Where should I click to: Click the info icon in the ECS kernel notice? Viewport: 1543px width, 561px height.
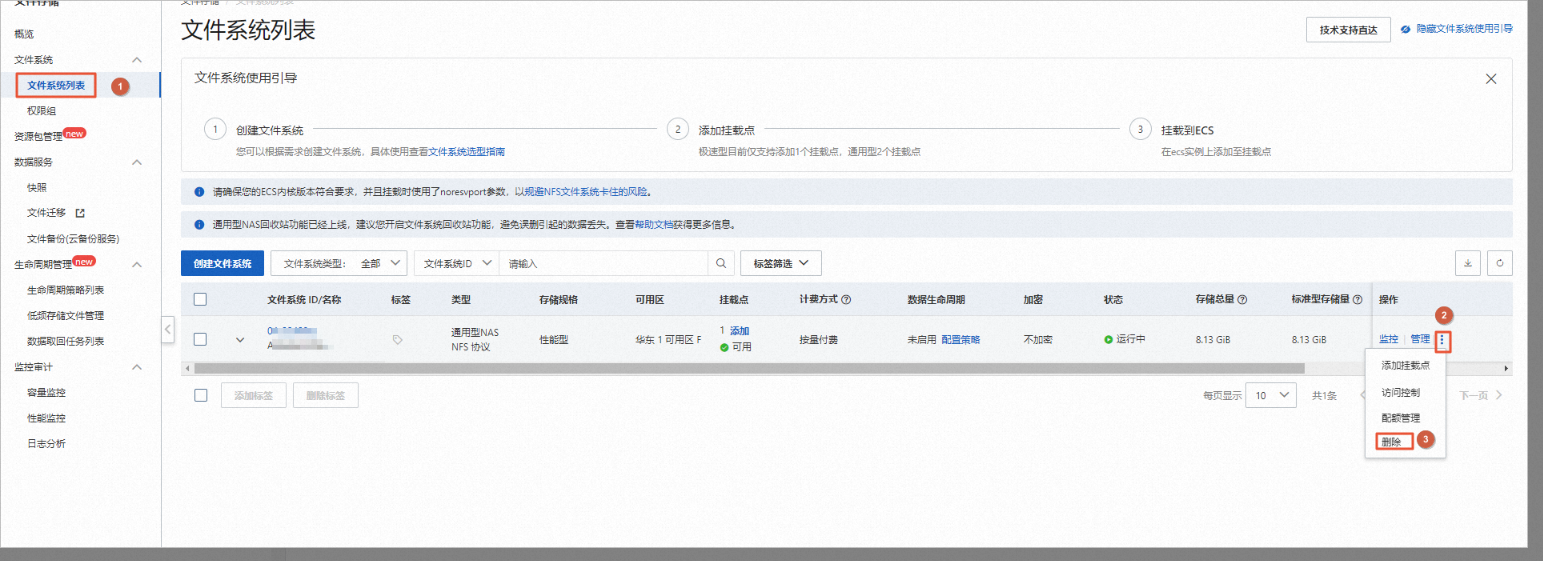(x=199, y=191)
